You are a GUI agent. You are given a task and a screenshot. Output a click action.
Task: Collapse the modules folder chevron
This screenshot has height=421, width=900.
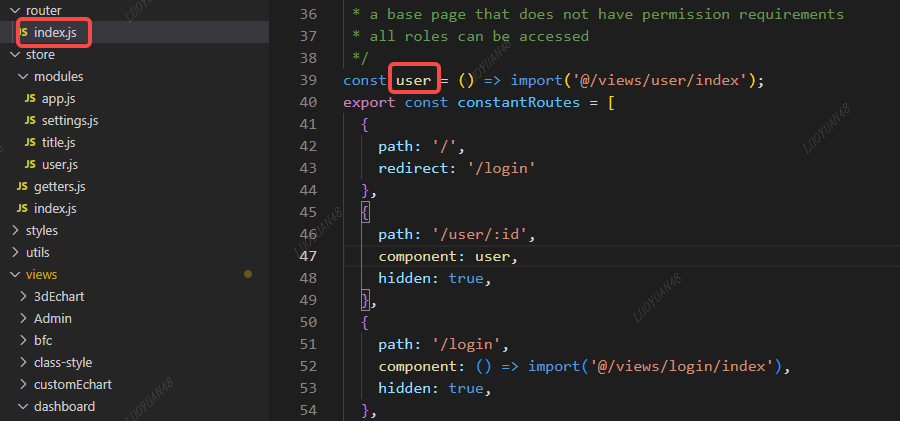(x=22, y=76)
